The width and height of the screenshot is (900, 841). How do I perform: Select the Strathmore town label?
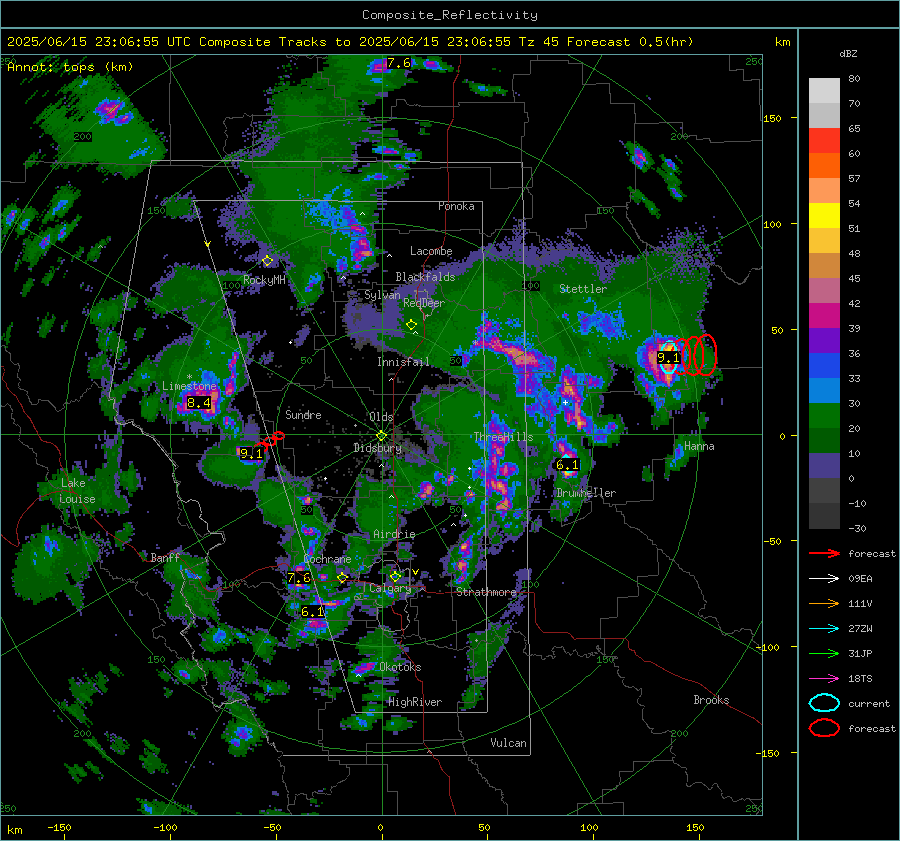[486, 592]
